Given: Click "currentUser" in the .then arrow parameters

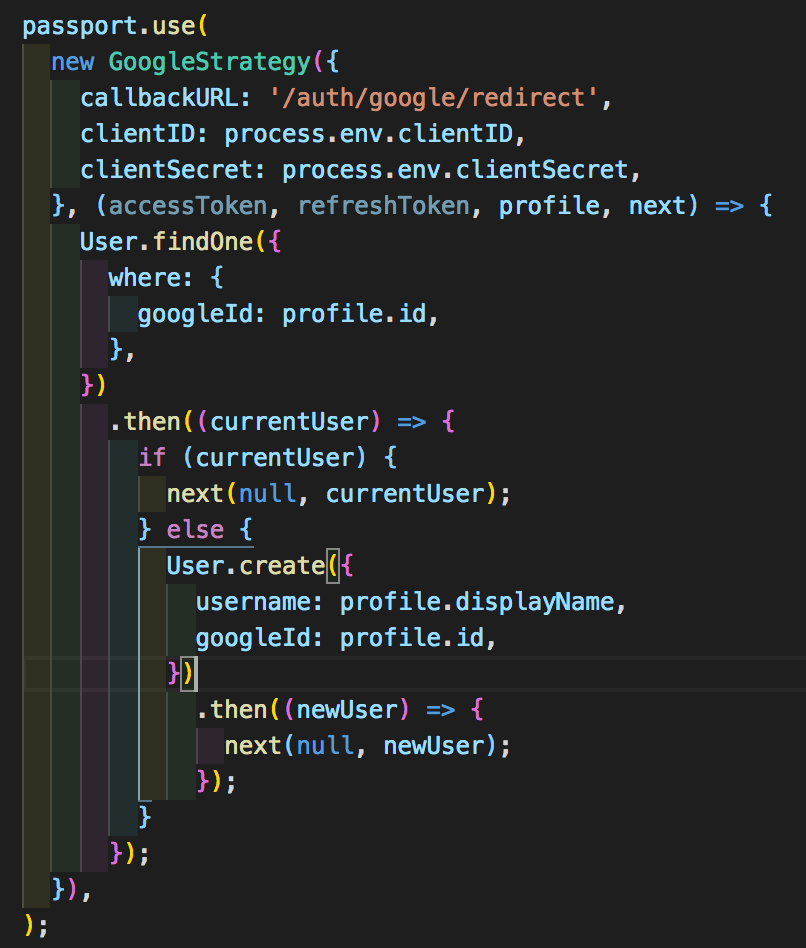Looking at the screenshot, I should (289, 422).
